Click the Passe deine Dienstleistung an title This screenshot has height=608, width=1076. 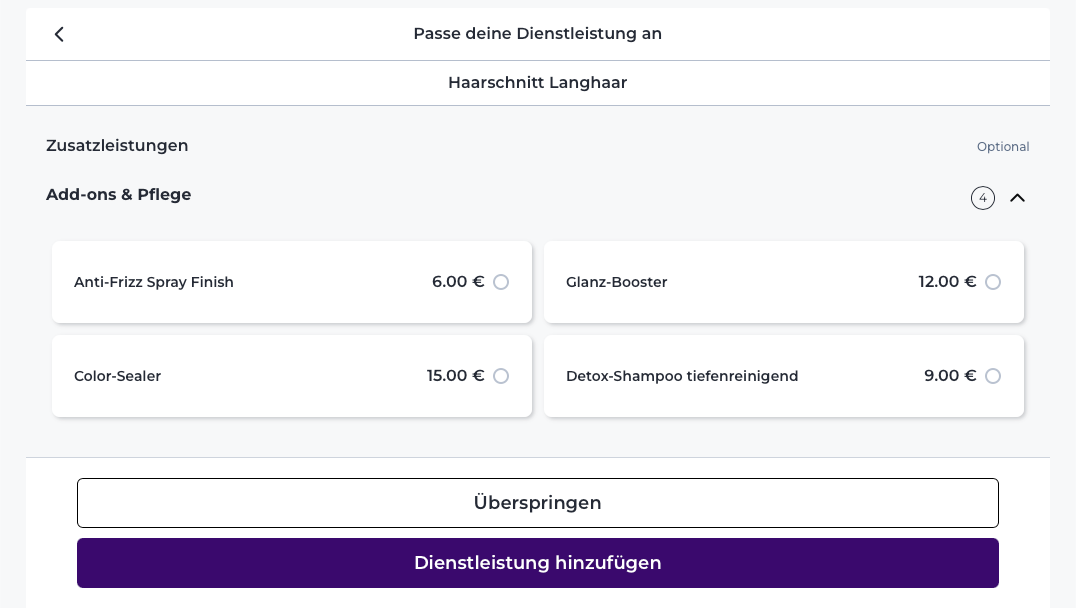click(538, 33)
